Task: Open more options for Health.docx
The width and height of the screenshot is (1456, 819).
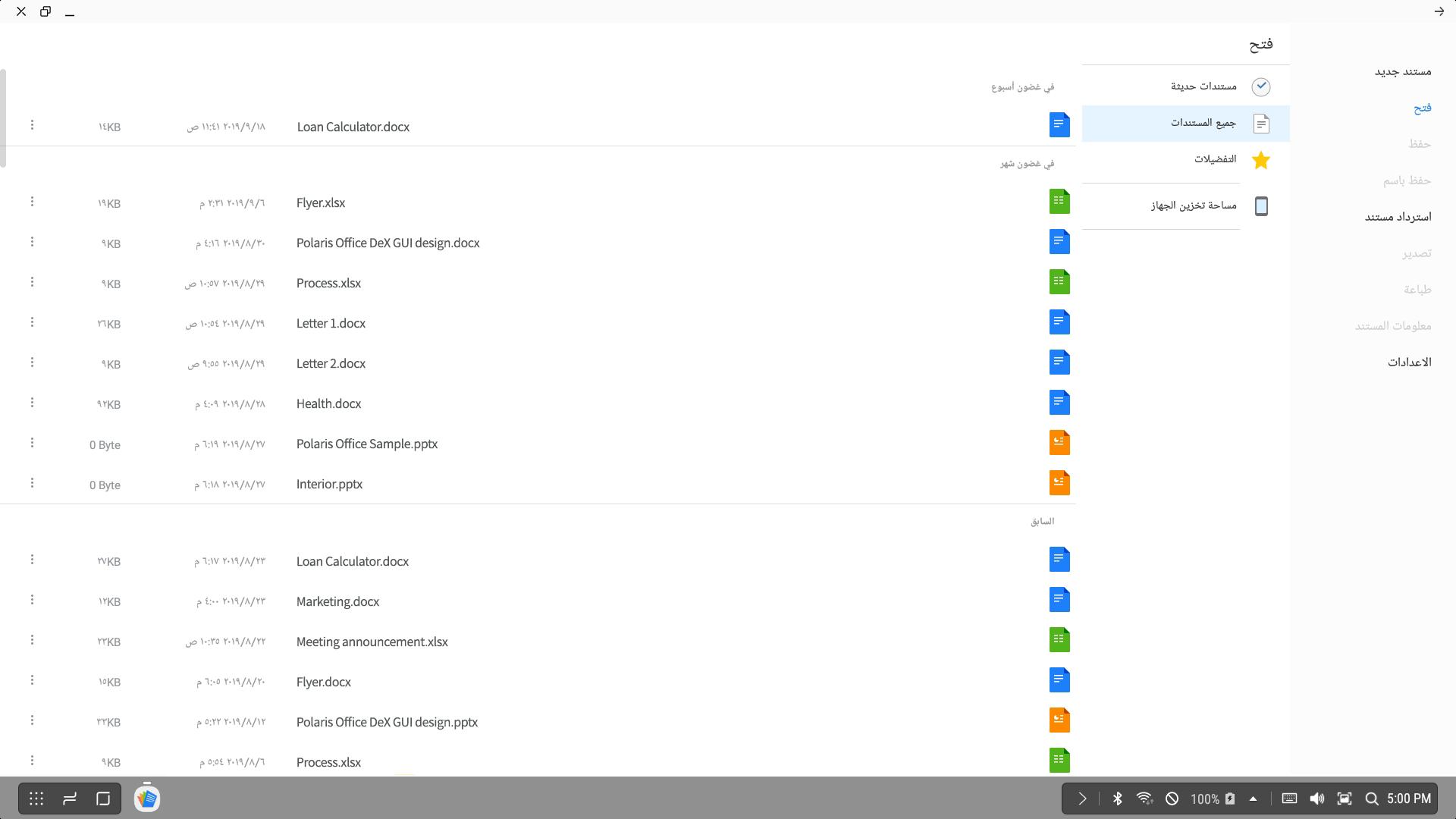Action: tap(32, 403)
